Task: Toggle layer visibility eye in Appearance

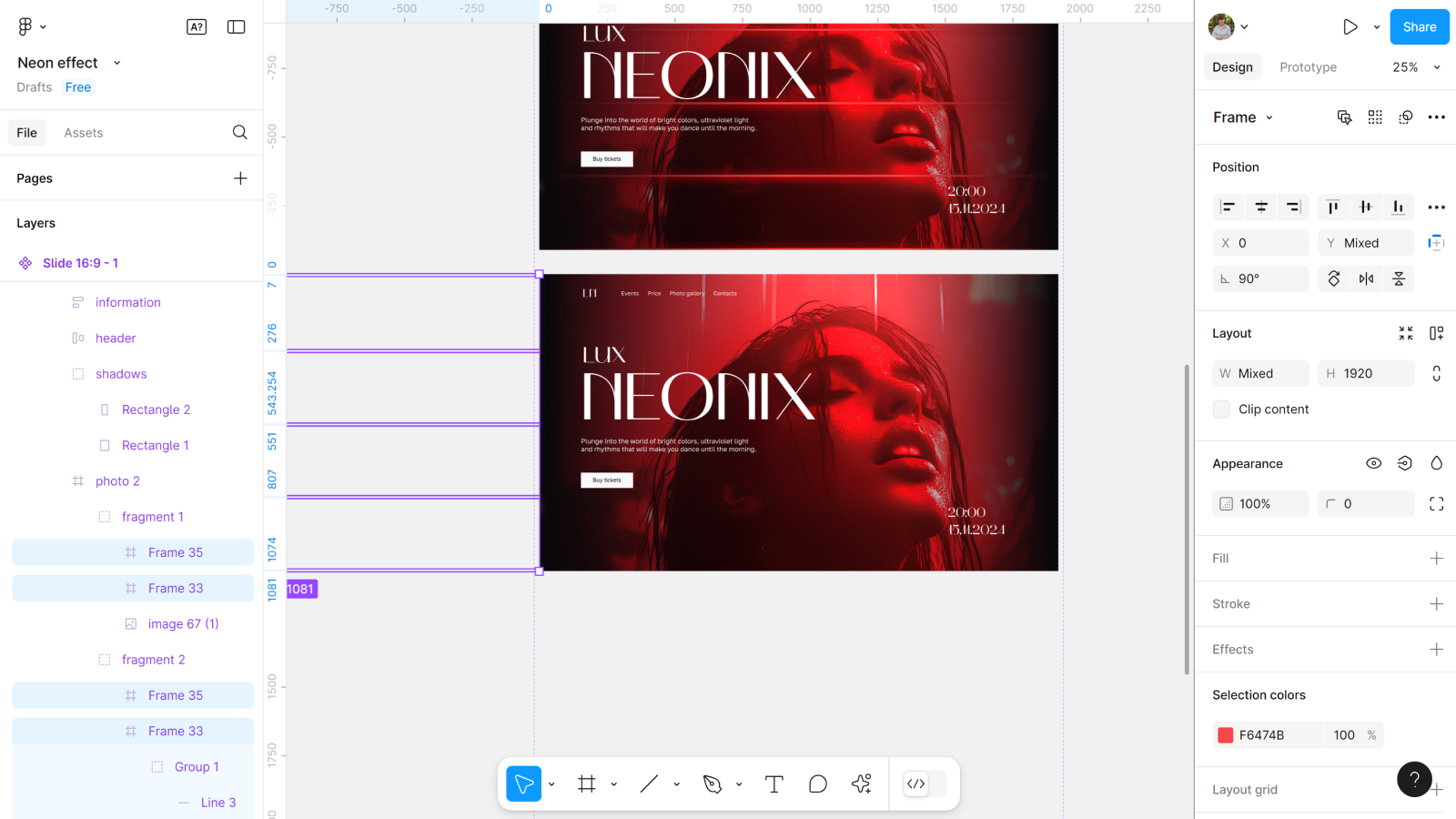Action: click(x=1374, y=463)
